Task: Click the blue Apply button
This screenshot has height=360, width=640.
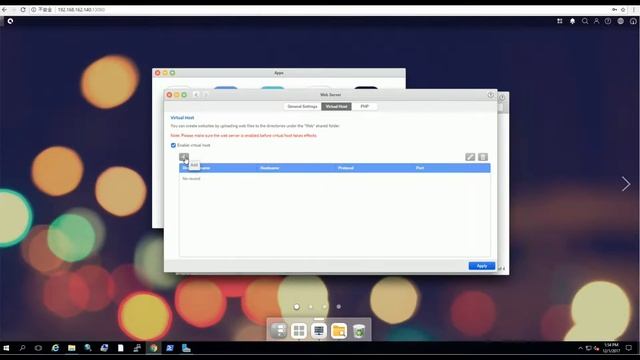Action: click(482, 266)
